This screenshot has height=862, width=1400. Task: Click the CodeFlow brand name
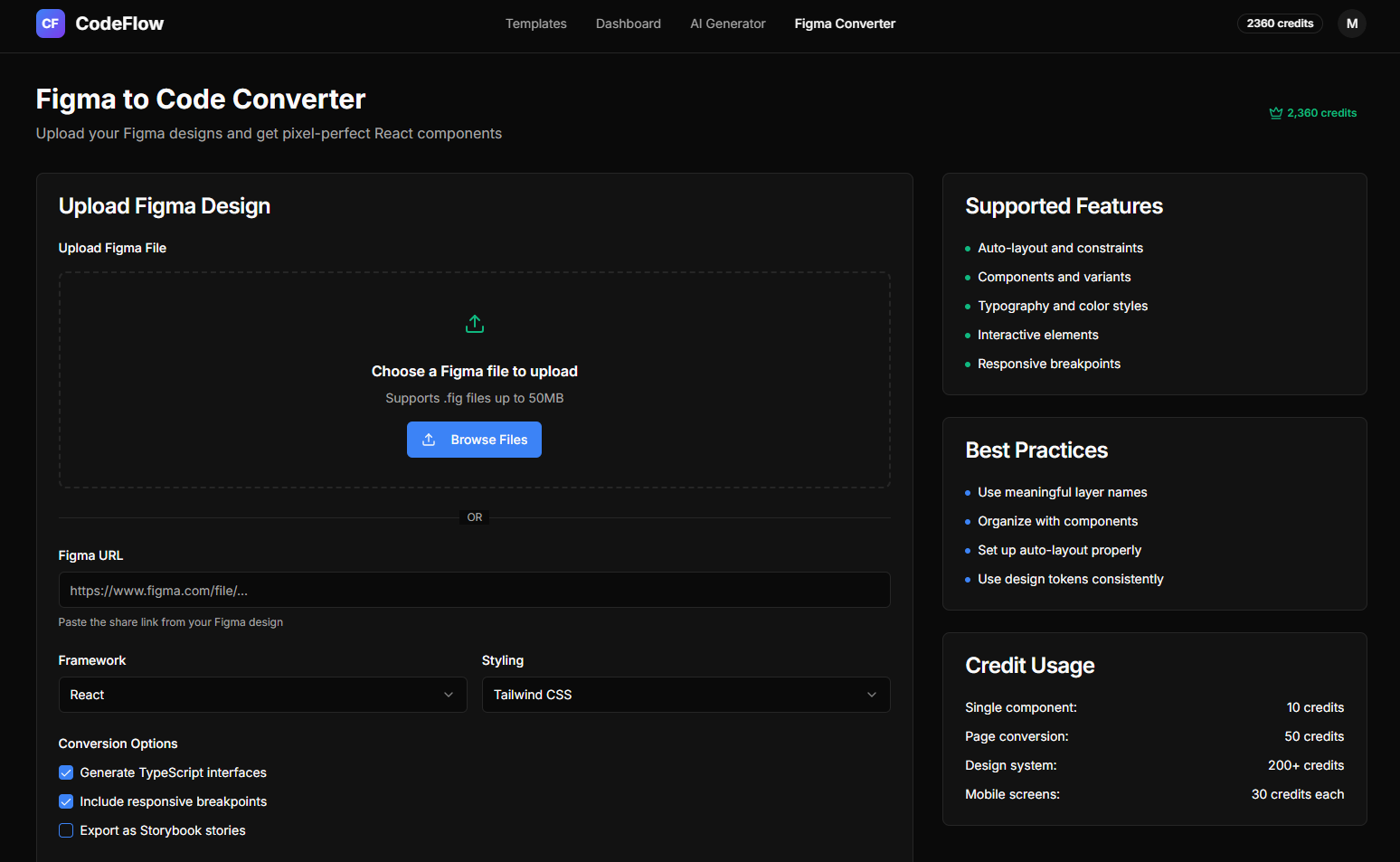point(119,24)
